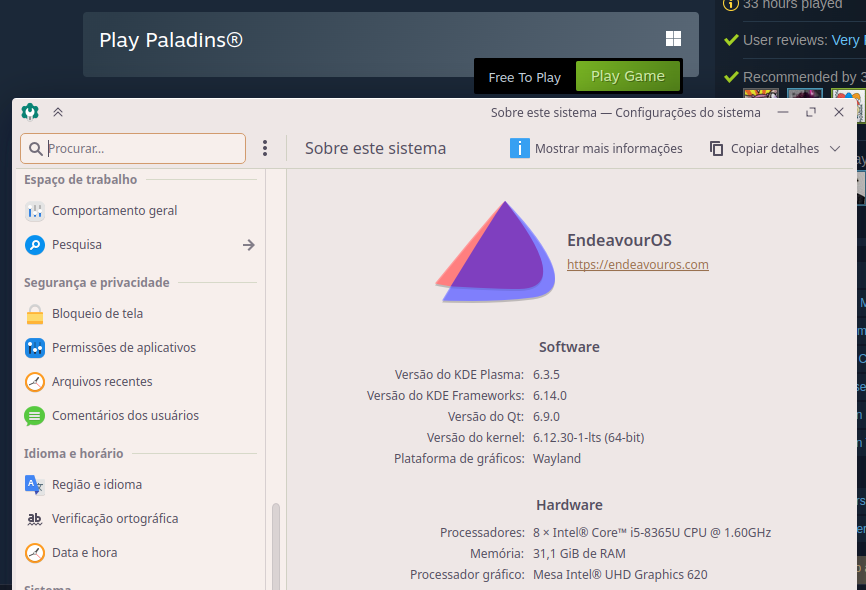Click the EndeavourOS logo image

point(495,251)
